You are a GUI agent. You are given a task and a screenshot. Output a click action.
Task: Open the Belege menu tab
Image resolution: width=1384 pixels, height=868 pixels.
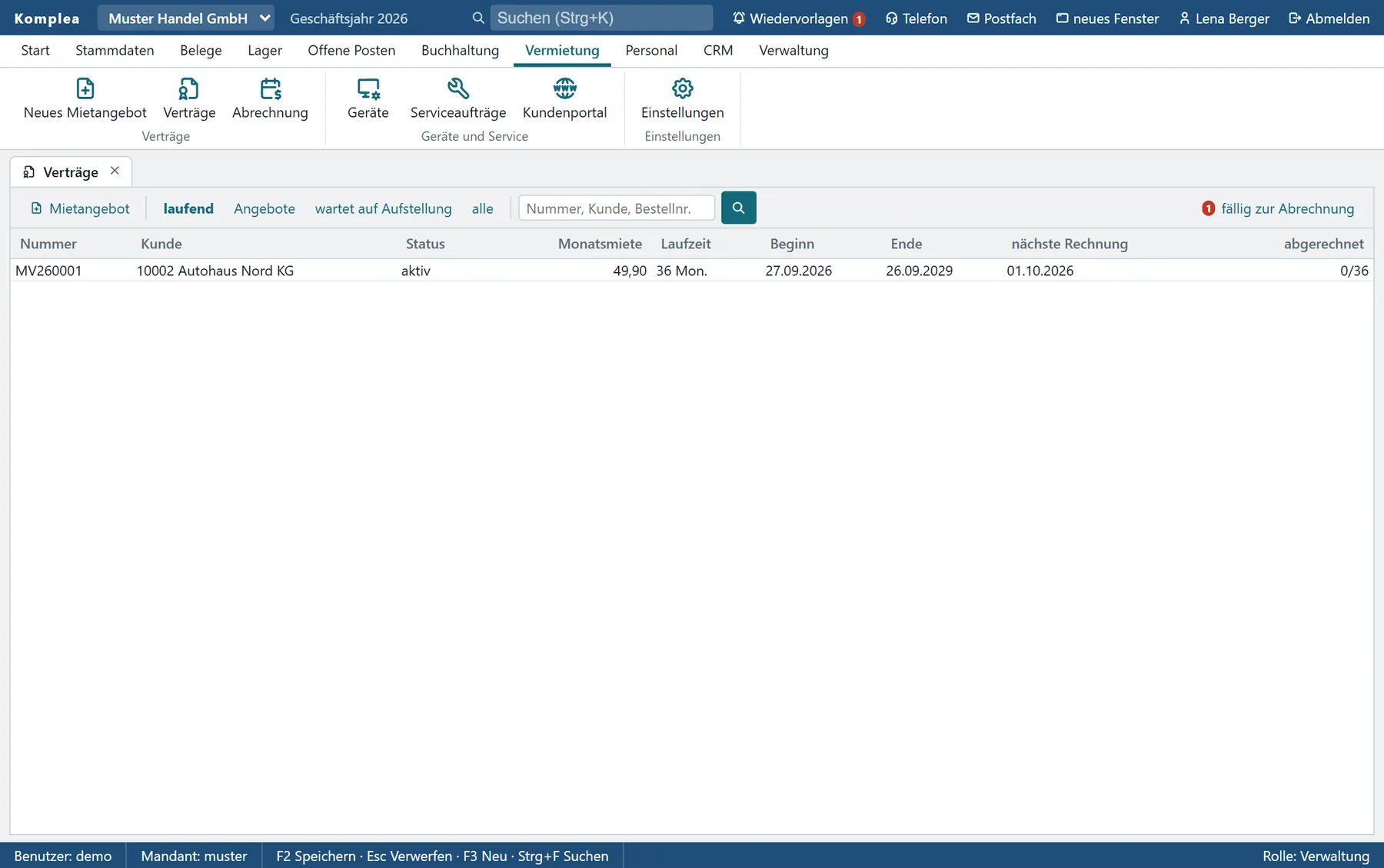coord(201,50)
